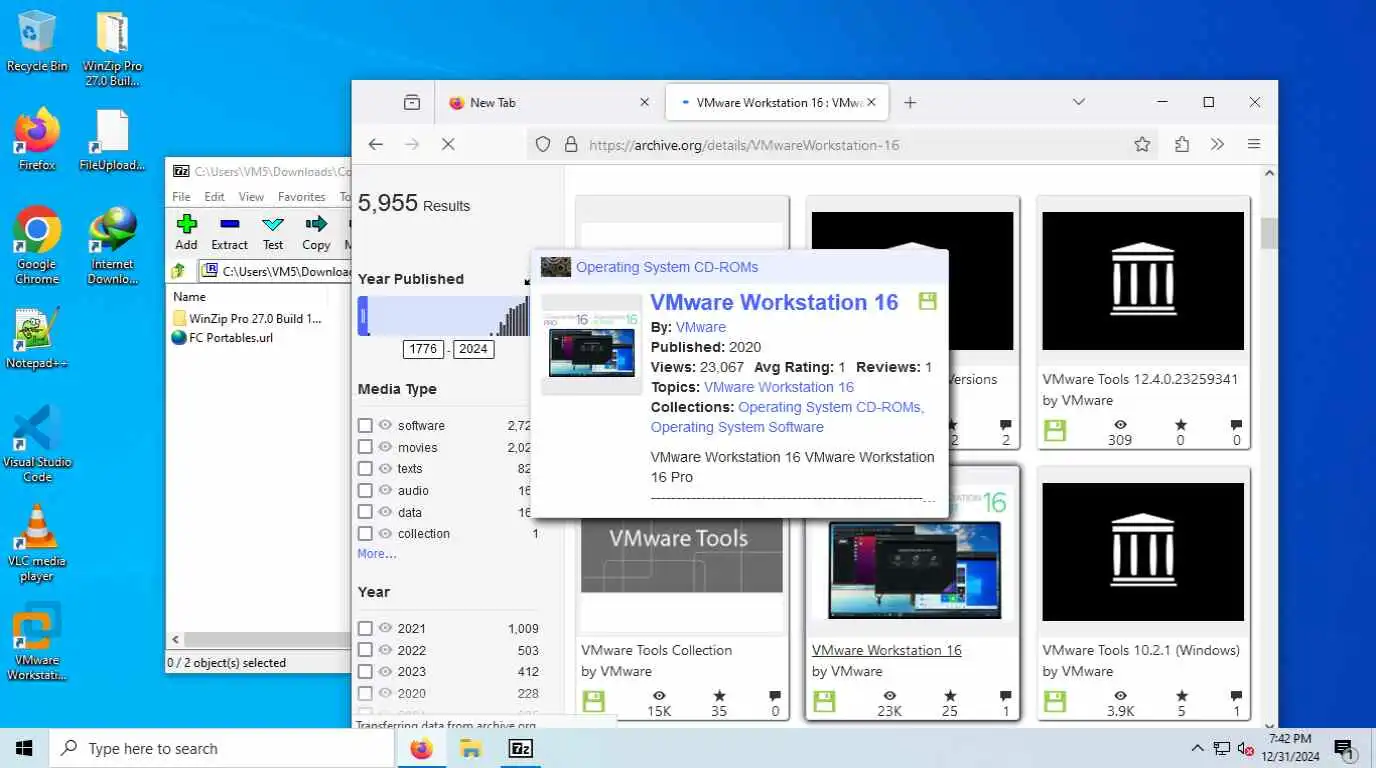The height and width of the screenshot is (768, 1376).
Task: Expand More media type options
Action: tap(377, 553)
